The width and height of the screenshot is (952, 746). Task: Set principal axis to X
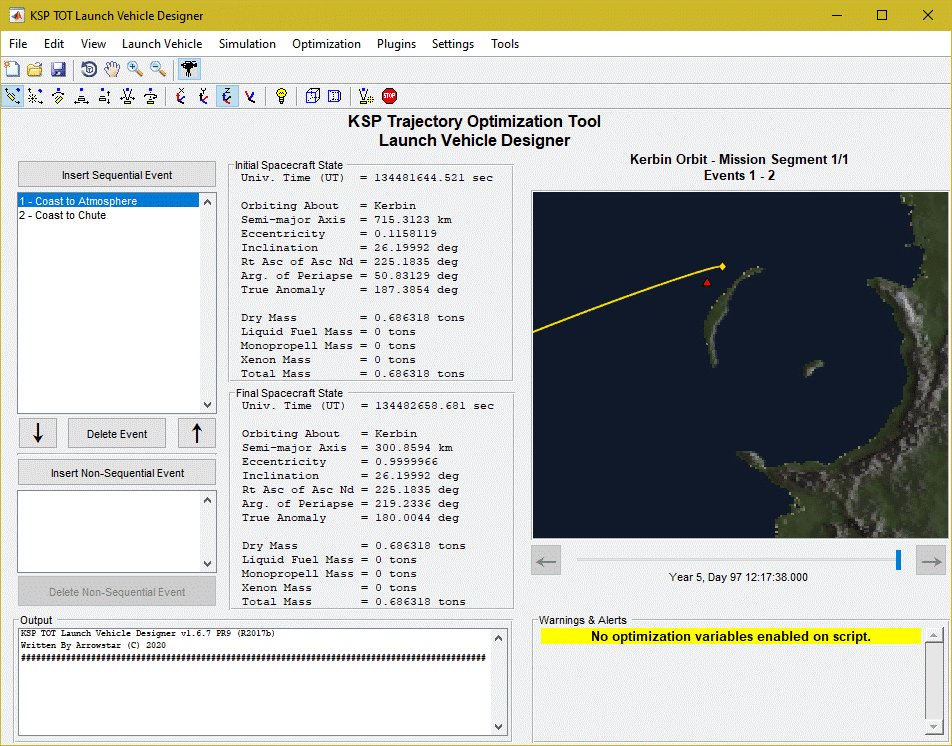(x=181, y=96)
